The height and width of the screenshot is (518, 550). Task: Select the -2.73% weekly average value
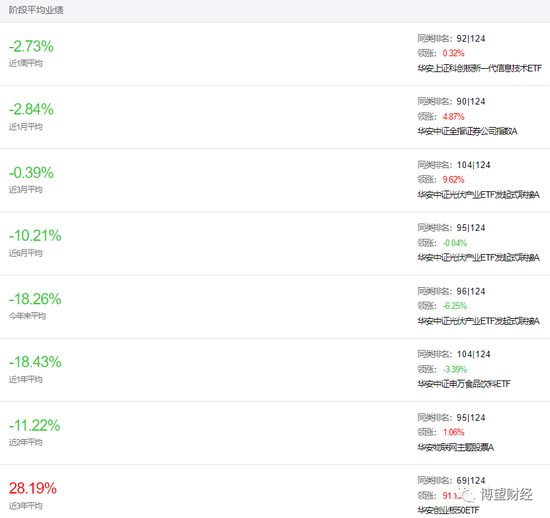[x=31, y=46]
